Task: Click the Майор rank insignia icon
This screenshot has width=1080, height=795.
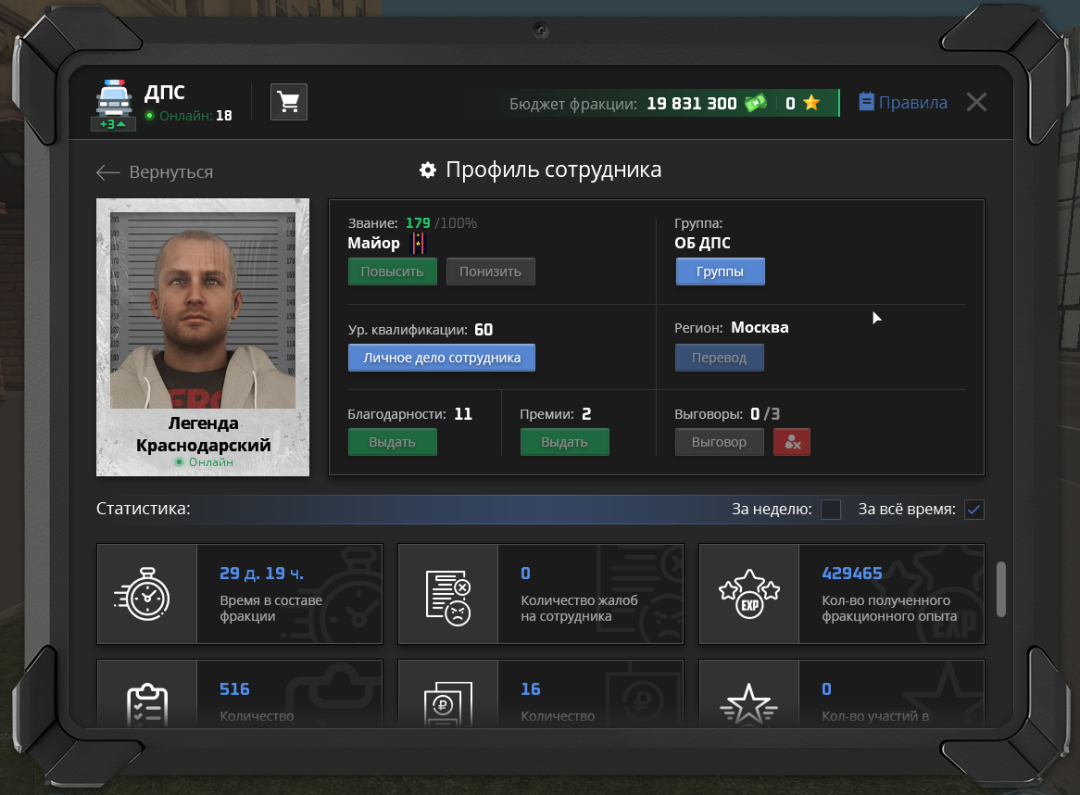Action: (x=418, y=242)
